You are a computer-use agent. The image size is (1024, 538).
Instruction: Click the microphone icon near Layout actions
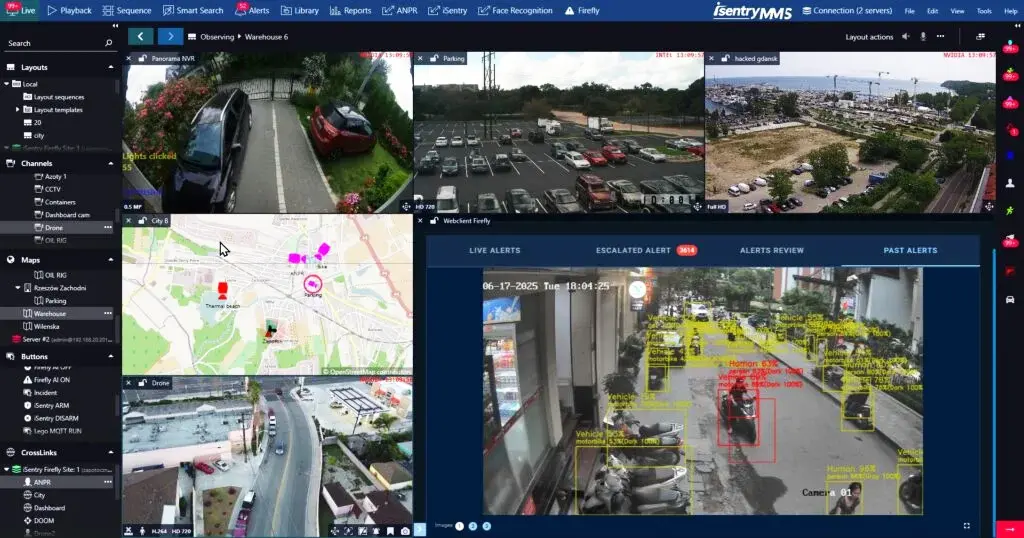tap(923, 36)
